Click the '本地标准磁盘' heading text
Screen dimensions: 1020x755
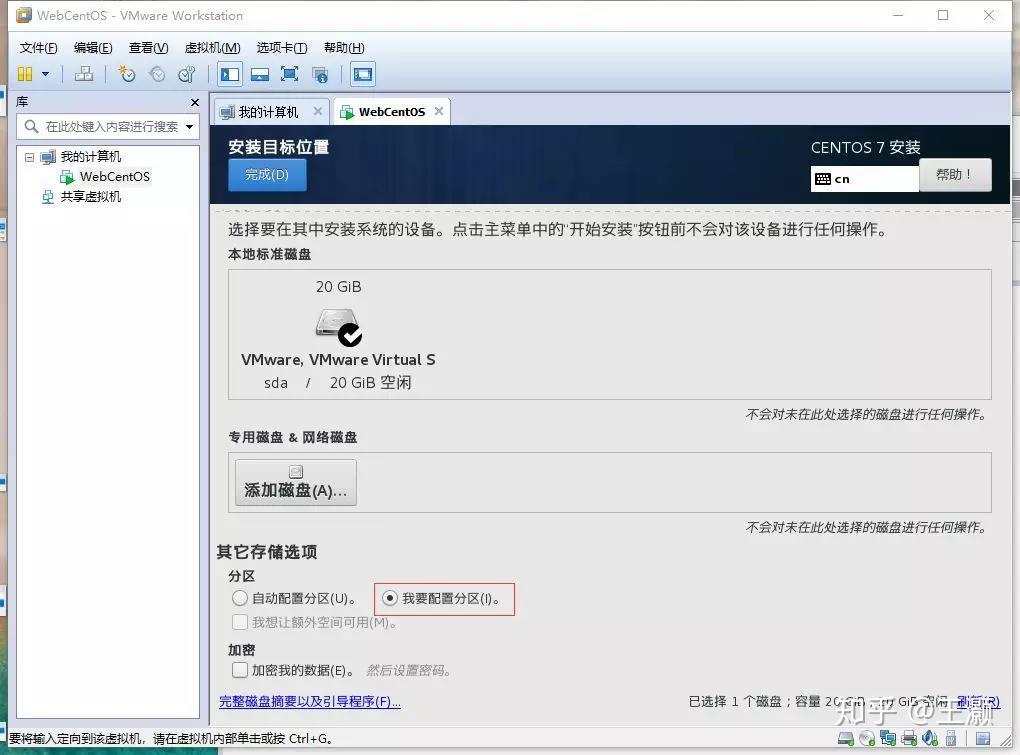269,254
